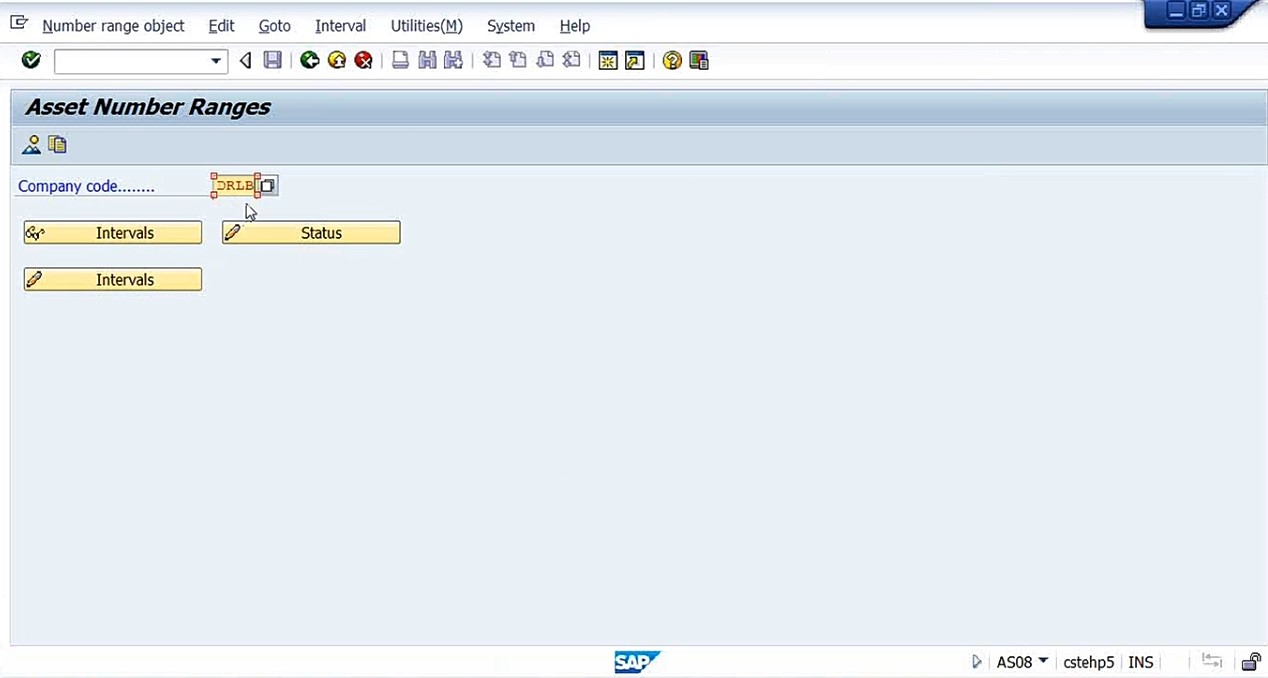This screenshot has width=1268, height=678.
Task: Open the Edit menu
Action: tap(221, 26)
